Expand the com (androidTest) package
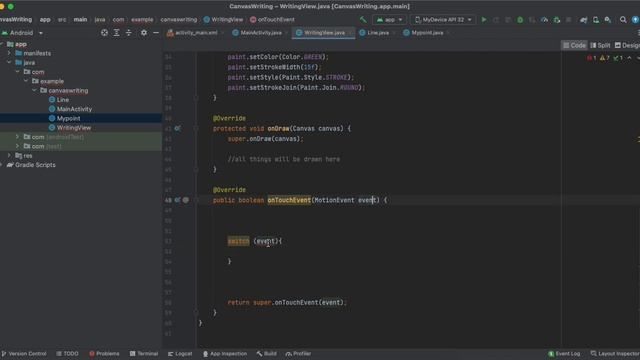The width and height of the screenshot is (640, 360). [17, 137]
